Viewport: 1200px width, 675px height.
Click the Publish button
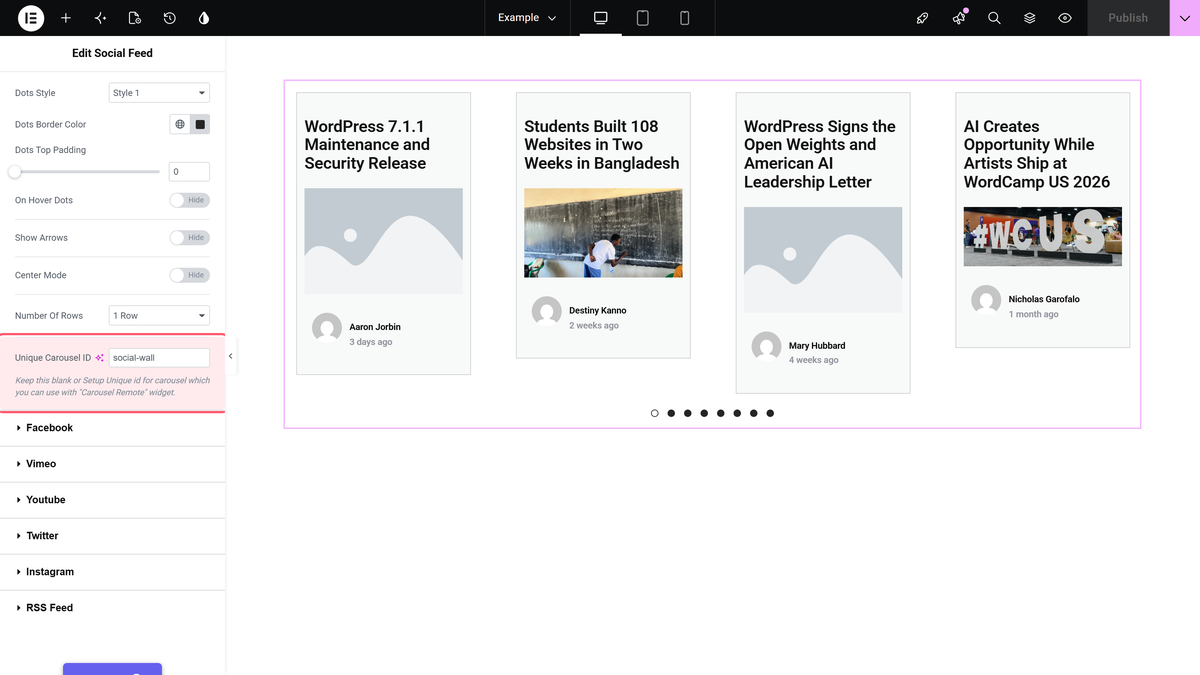click(x=1128, y=18)
